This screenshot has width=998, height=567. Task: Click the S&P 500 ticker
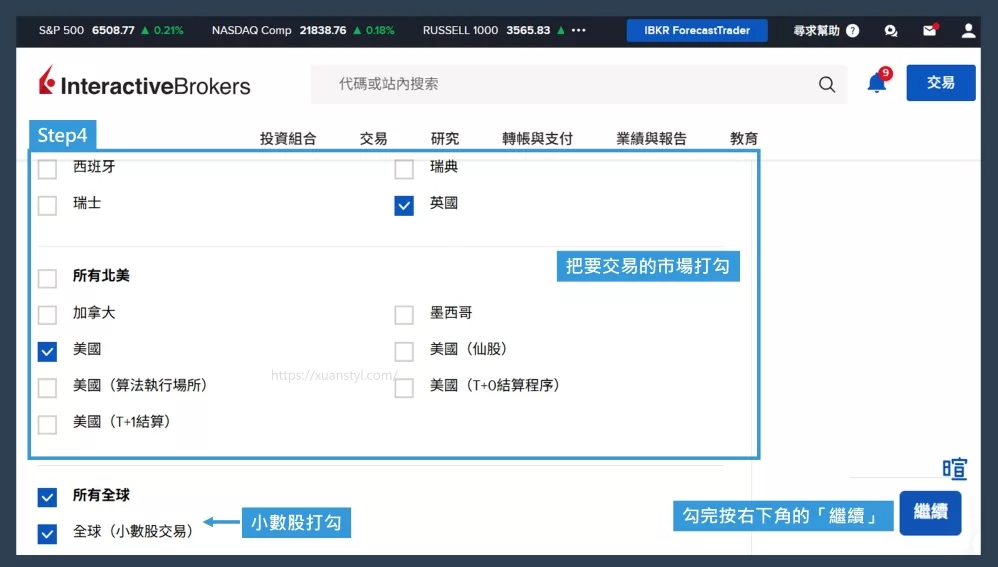(x=111, y=30)
